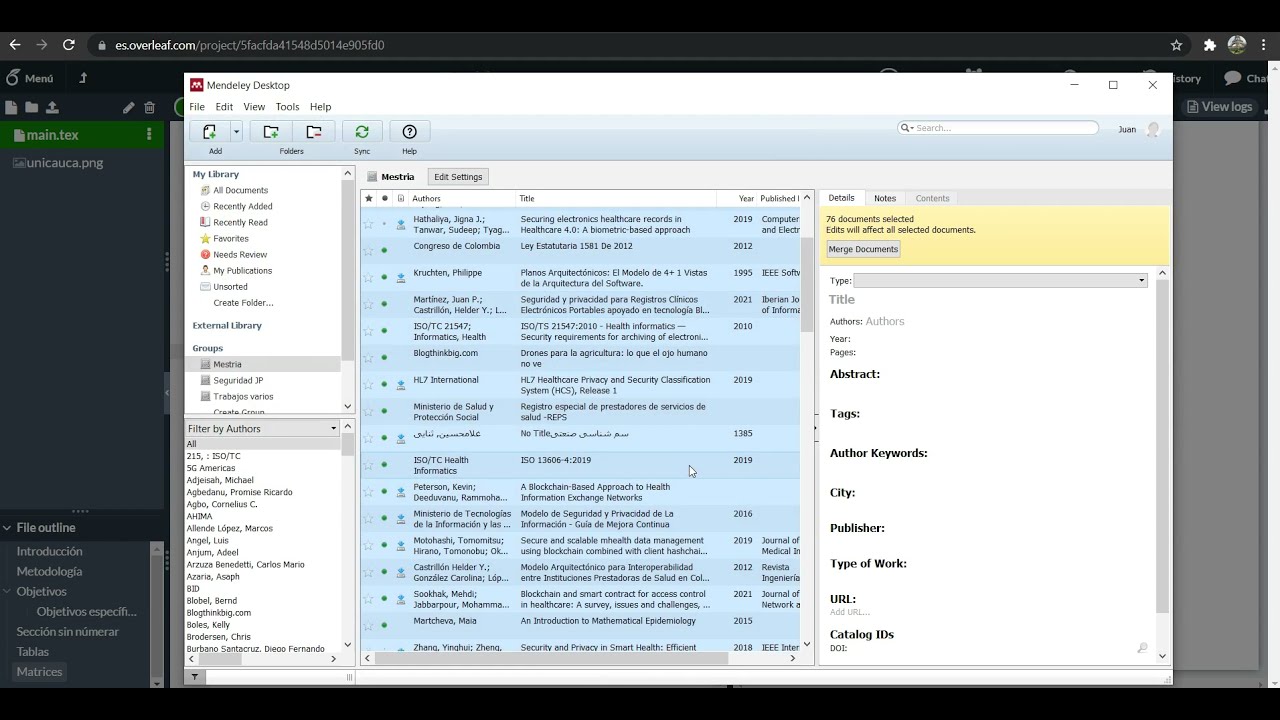Image resolution: width=1280 pixels, height=720 pixels.
Task: Toggle favorite star for Sookhak, Mehdi row
Action: pyautogui.click(x=368, y=598)
